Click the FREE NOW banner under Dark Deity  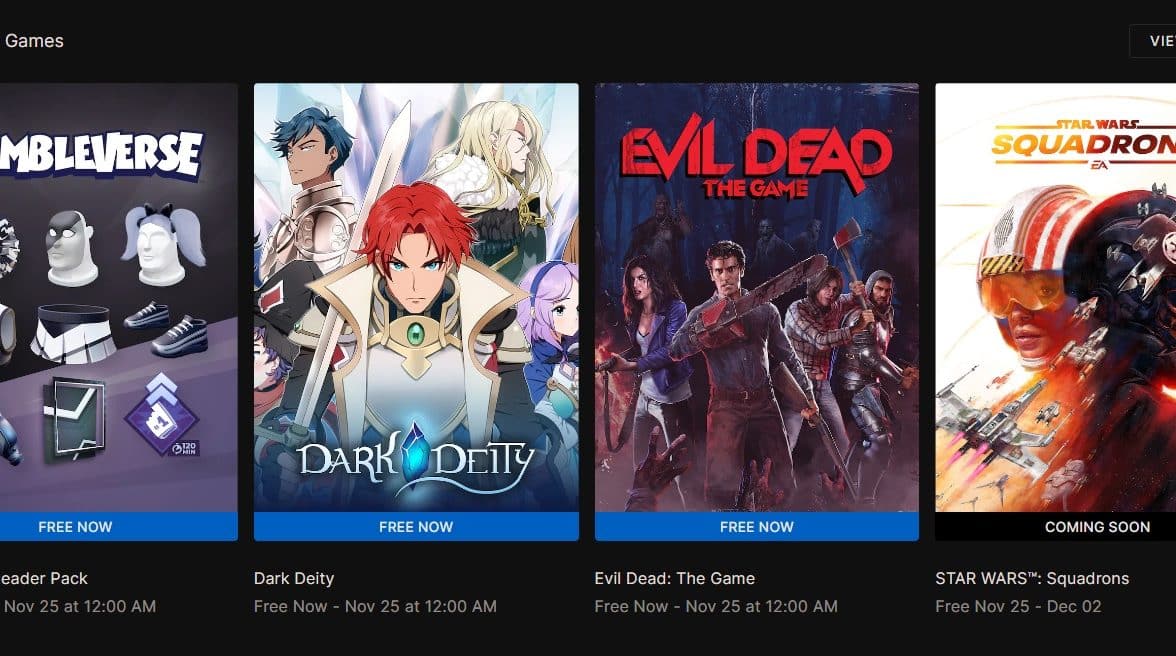416,526
